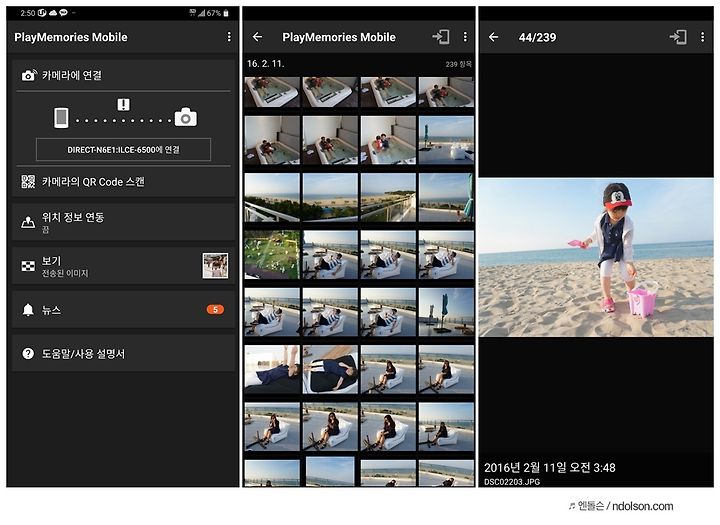This screenshot has height=525, width=720.
Task: Tap the QR code icon
Action: 28,182
